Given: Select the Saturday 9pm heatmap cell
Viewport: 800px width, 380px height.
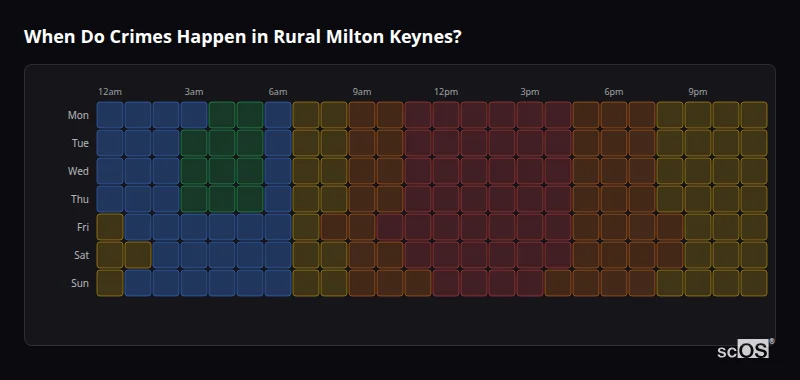Looking at the screenshot, I should [x=698, y=255].
